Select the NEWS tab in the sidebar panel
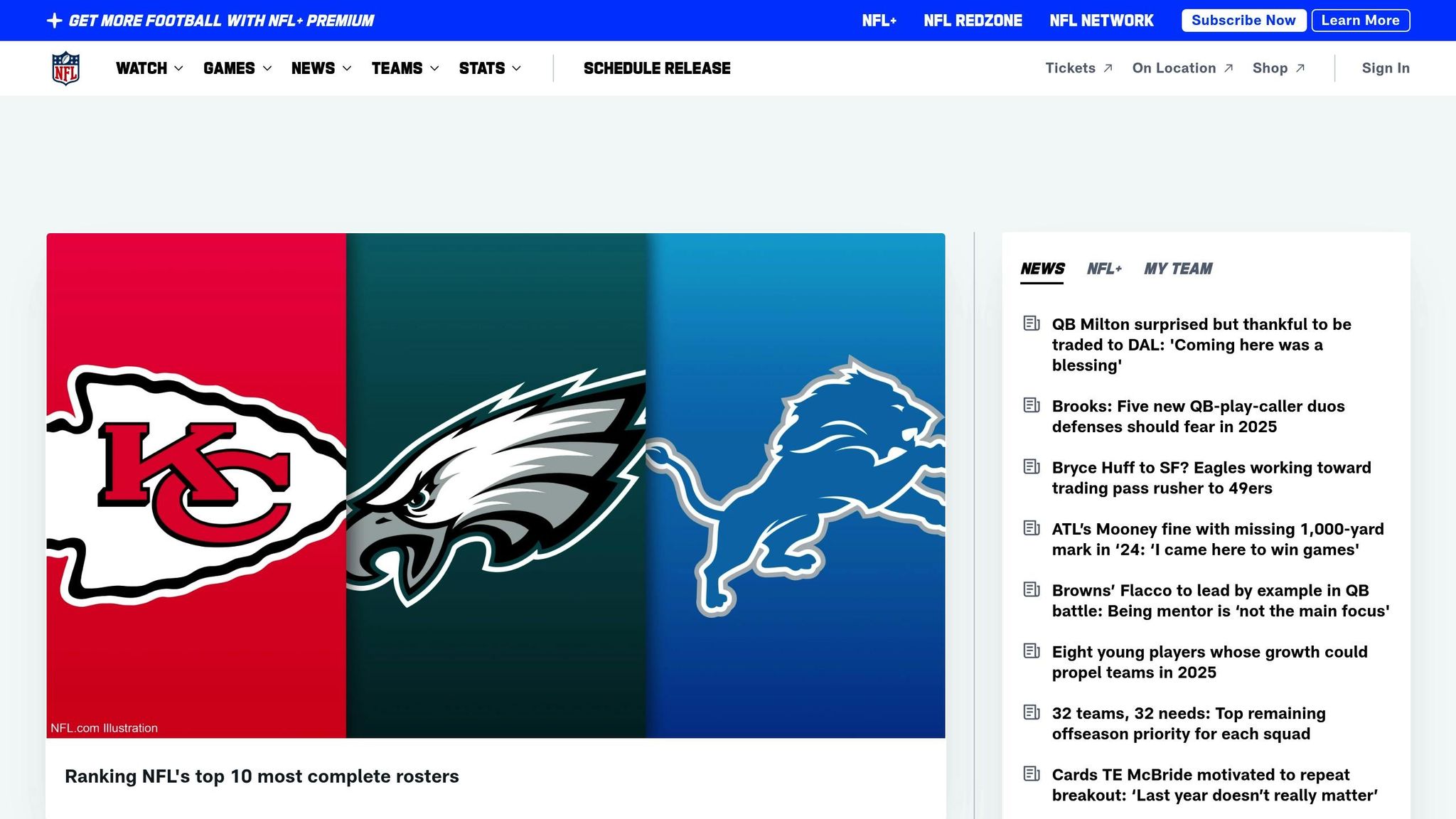The image size is (1456, 819). 1042,269
